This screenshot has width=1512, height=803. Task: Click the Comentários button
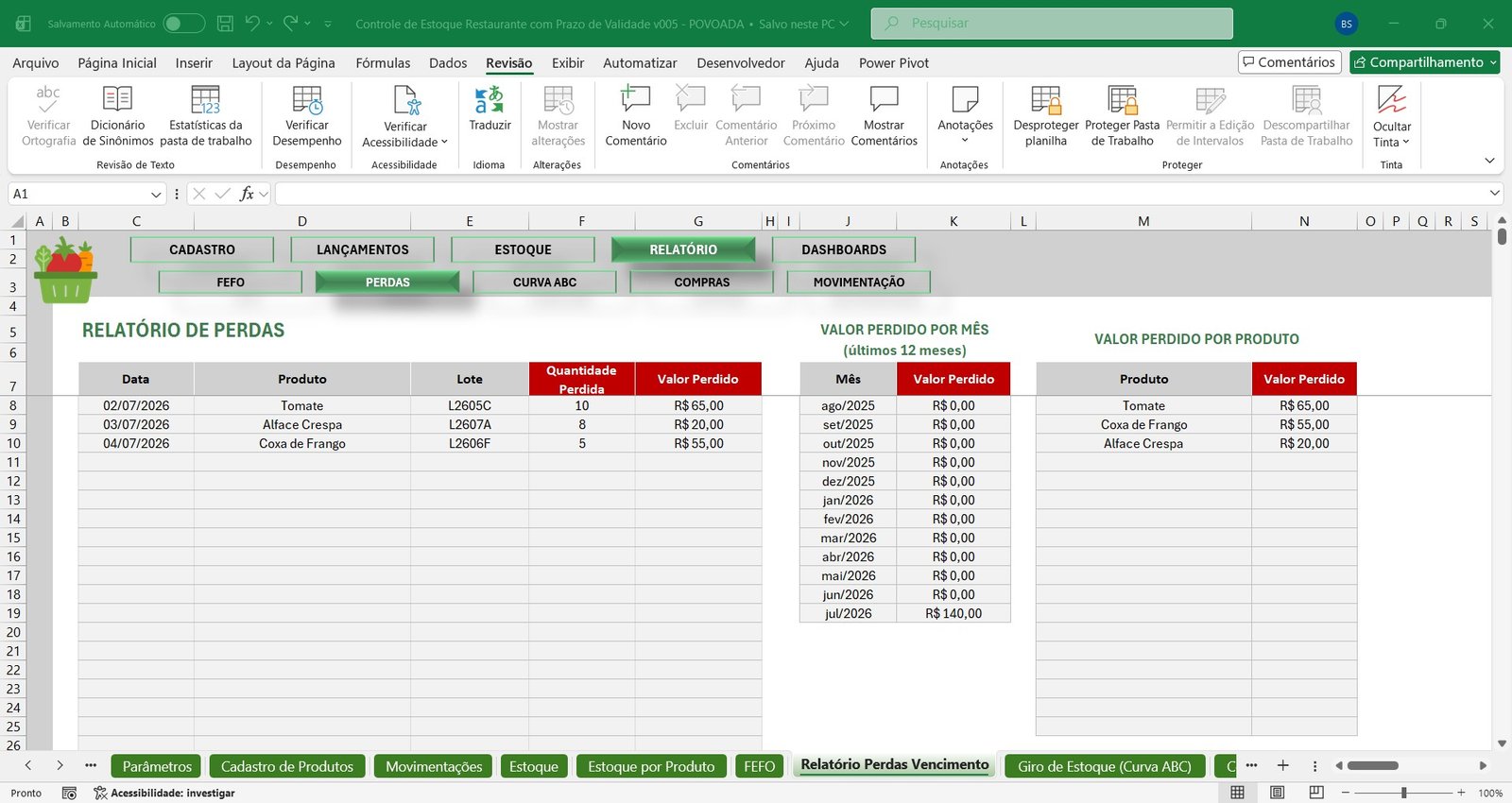(x=1290, y=62)
